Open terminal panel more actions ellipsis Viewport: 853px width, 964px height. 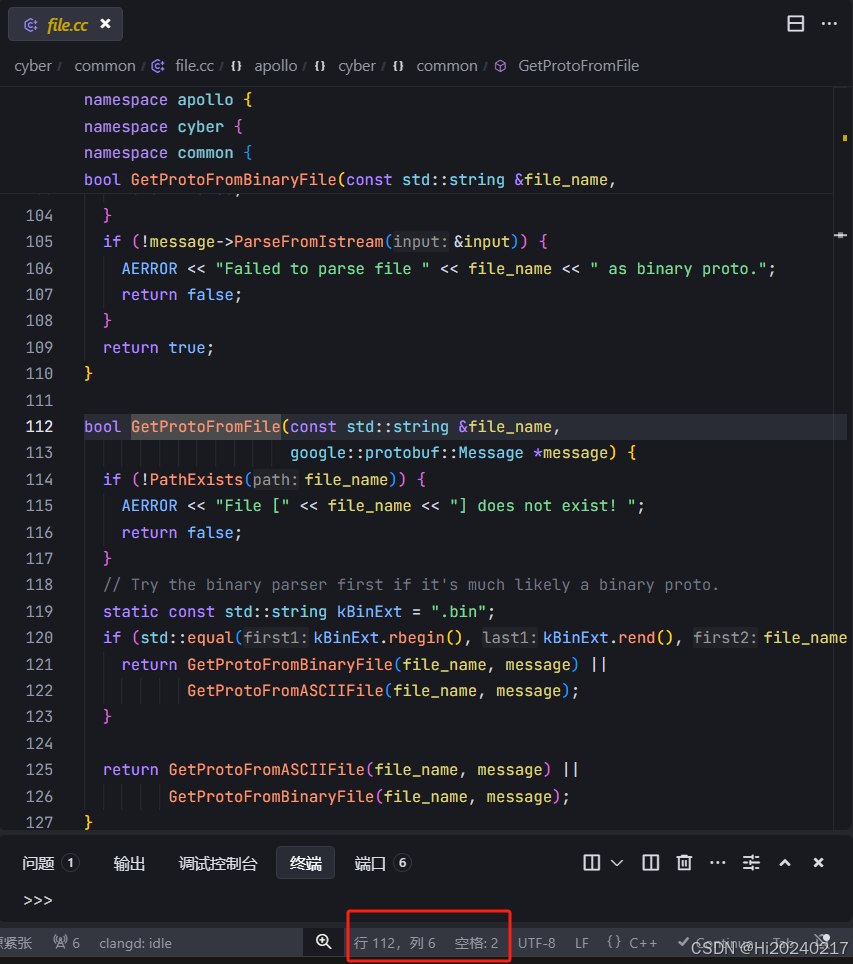(x=717, y=863)
